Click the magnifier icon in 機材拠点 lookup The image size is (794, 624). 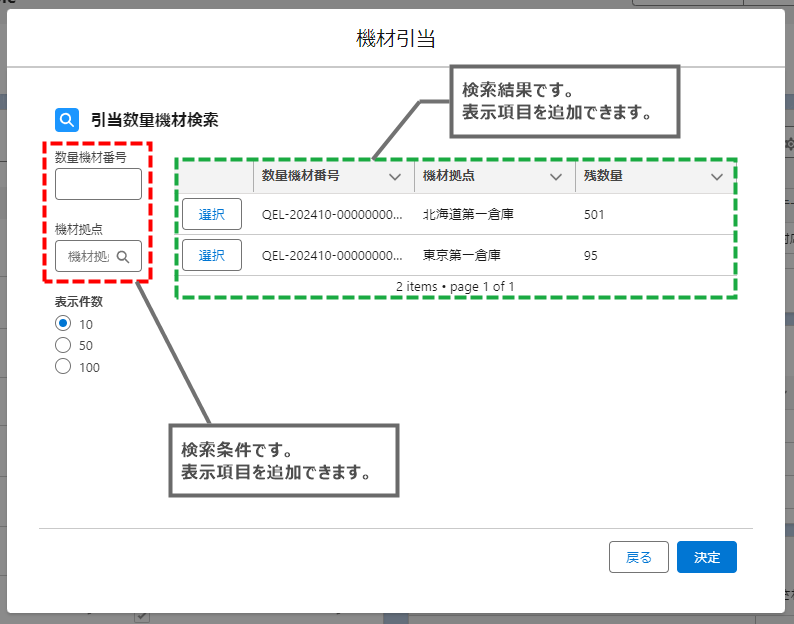coord(123,257)
